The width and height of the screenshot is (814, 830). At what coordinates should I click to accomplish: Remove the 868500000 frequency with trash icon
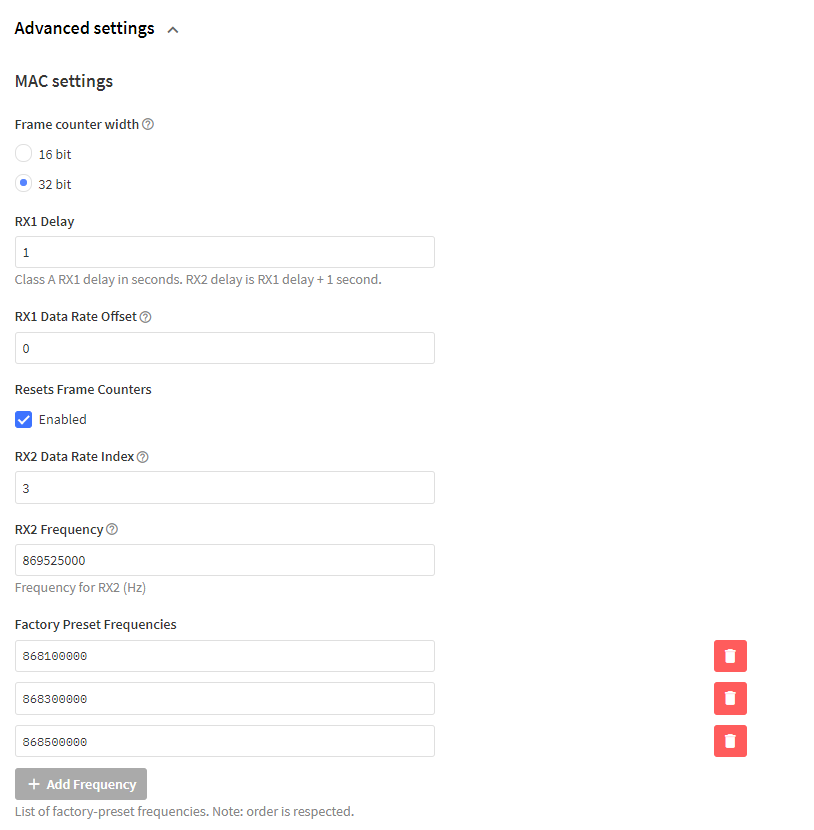(x=730, y=741)
